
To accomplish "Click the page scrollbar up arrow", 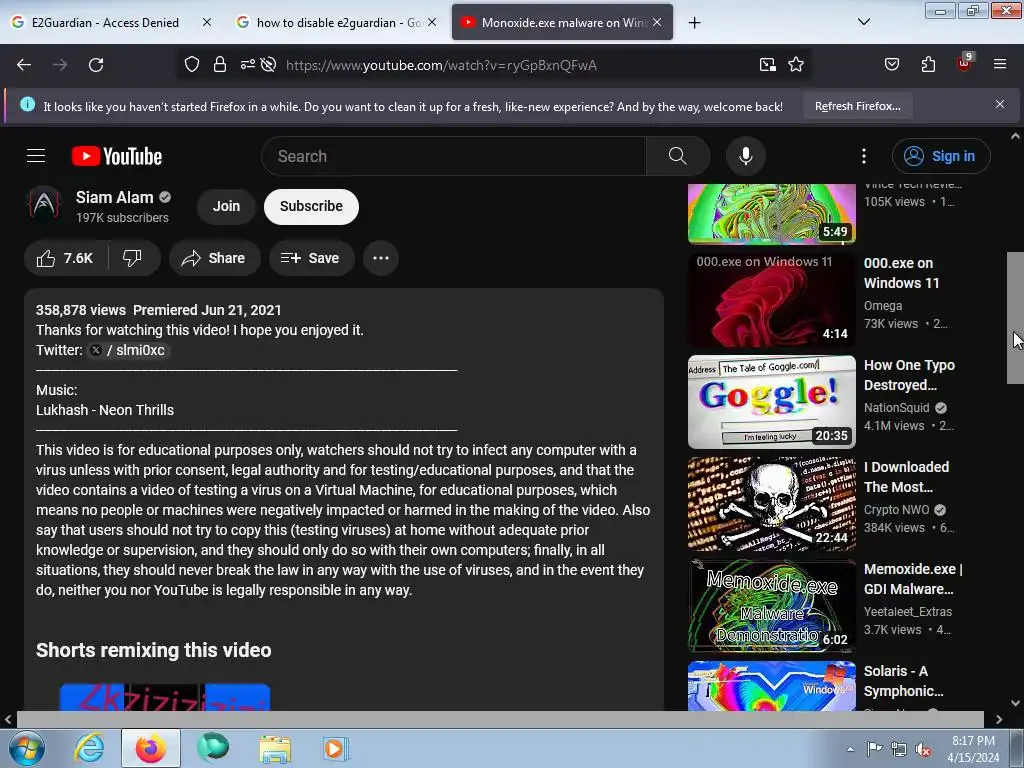I will [x=1015, y=136].
